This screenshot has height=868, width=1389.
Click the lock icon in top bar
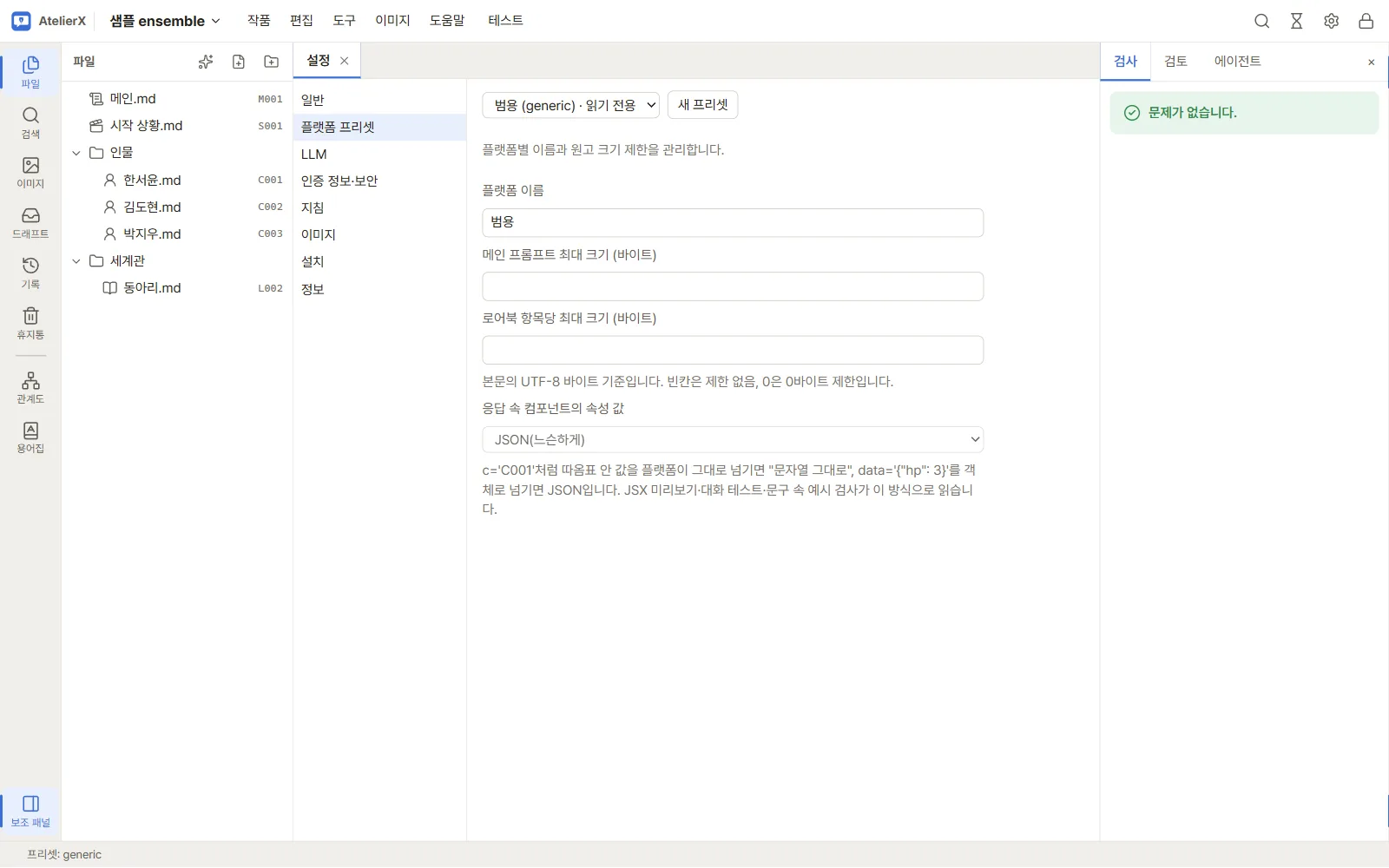click(1366, 21)
